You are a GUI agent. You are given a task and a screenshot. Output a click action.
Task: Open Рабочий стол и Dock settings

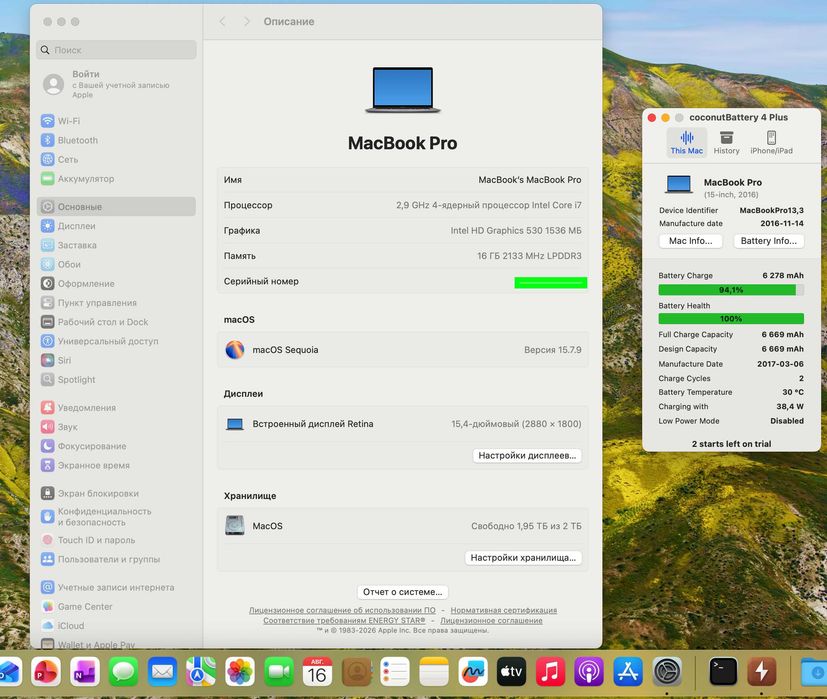(x=117, y=322)
